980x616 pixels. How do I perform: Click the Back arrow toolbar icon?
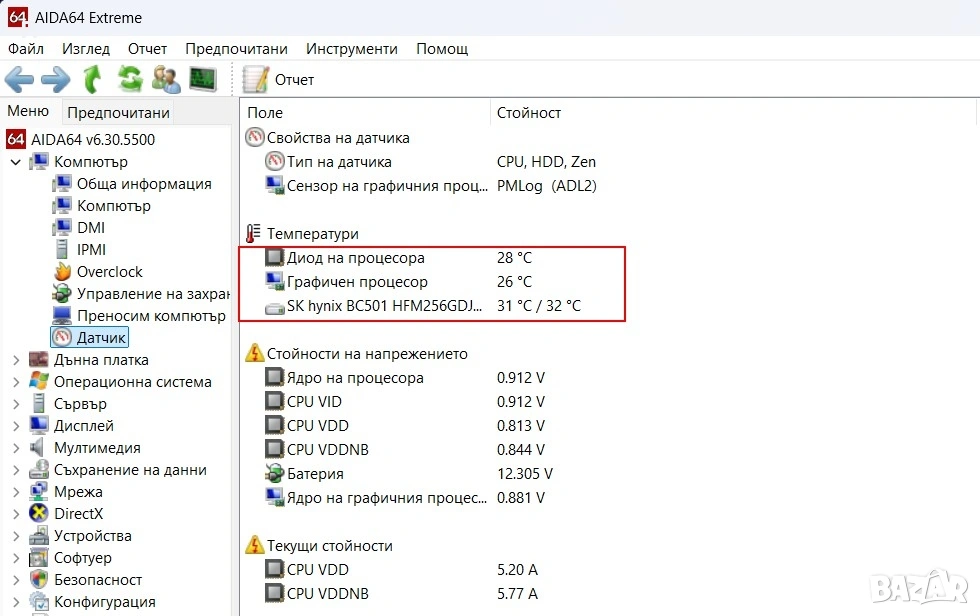19,79
